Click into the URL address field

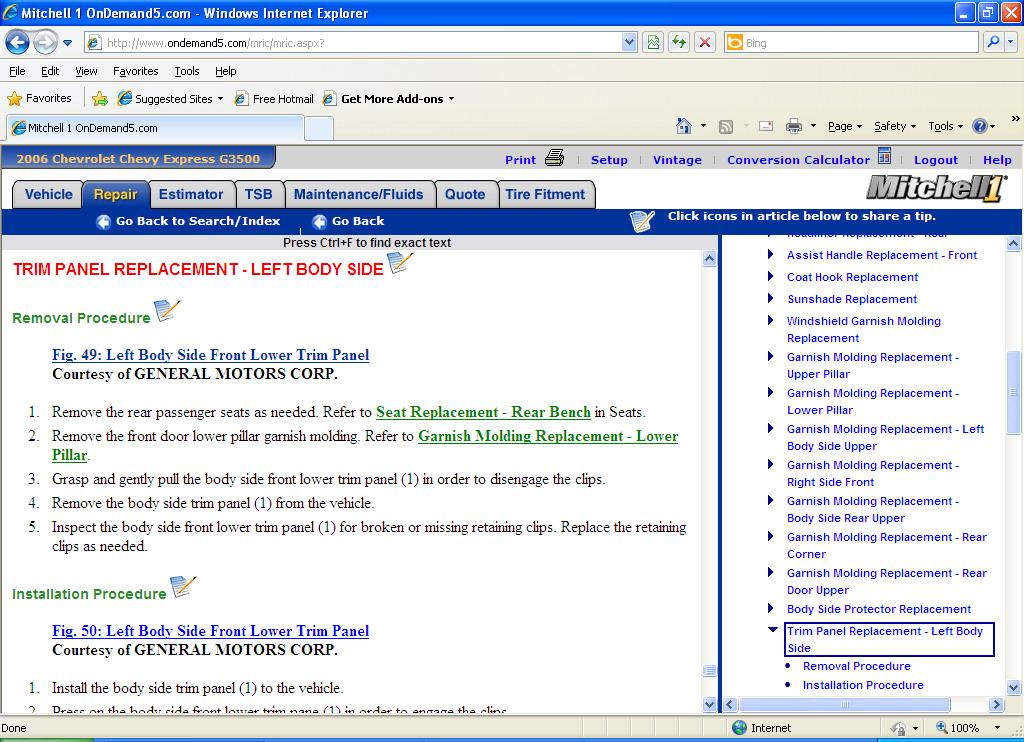pos(362,42)
